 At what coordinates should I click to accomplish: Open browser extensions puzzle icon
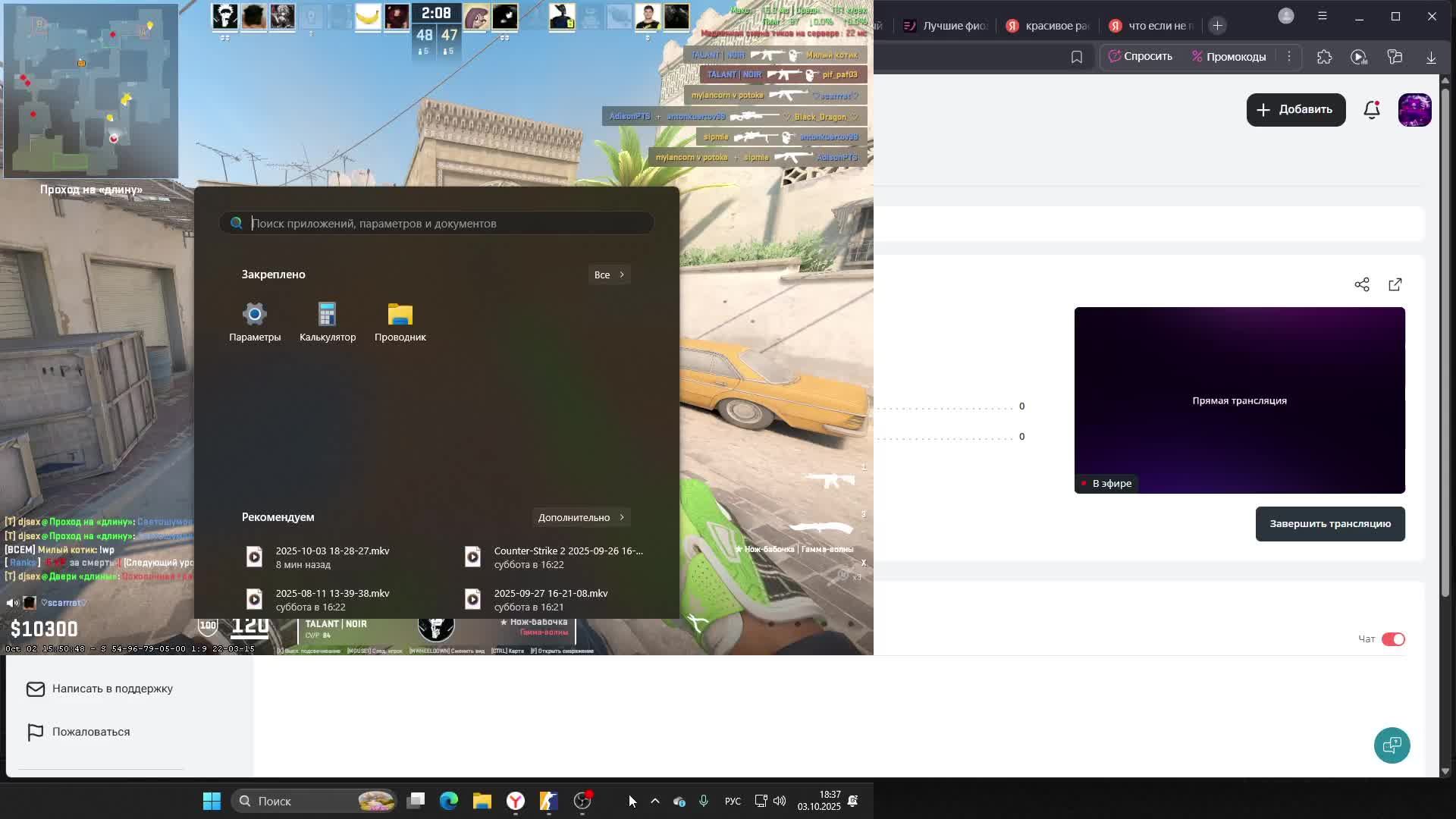click(1324, 57)
